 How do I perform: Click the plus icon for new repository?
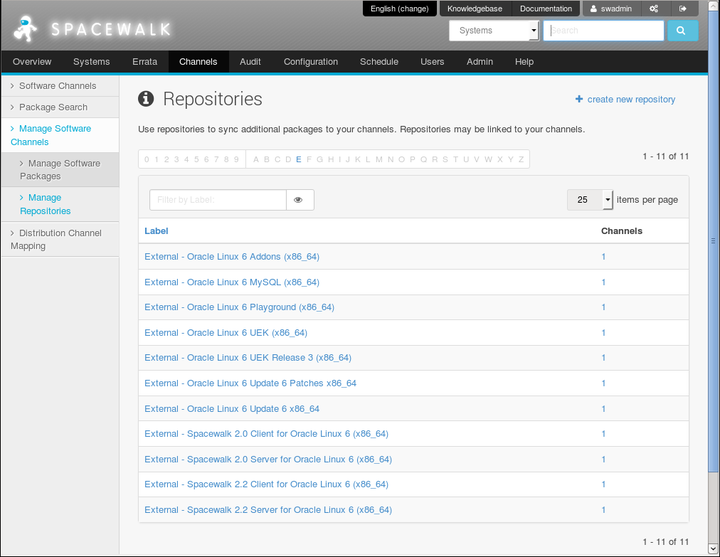point(579,99)
